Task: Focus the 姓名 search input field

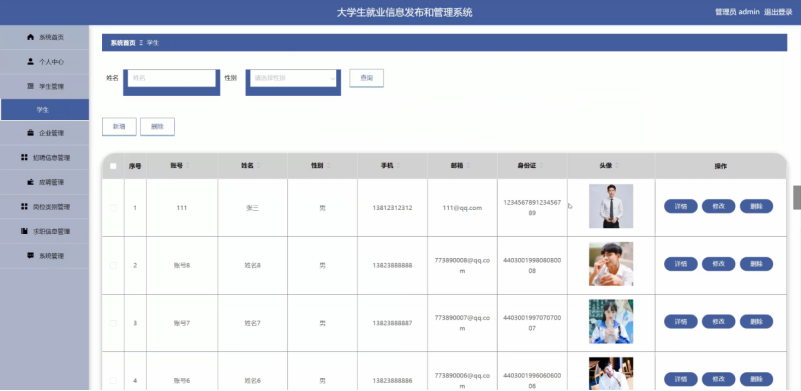Action: coord(172,78)
